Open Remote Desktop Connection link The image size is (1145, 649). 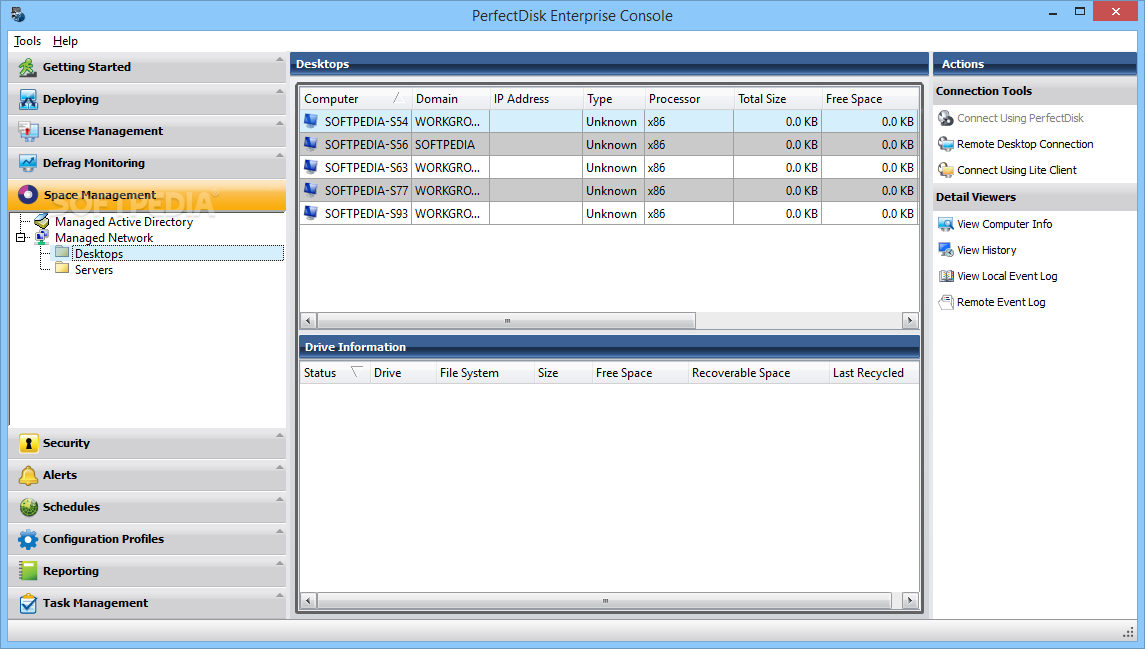pos(1025,145)
